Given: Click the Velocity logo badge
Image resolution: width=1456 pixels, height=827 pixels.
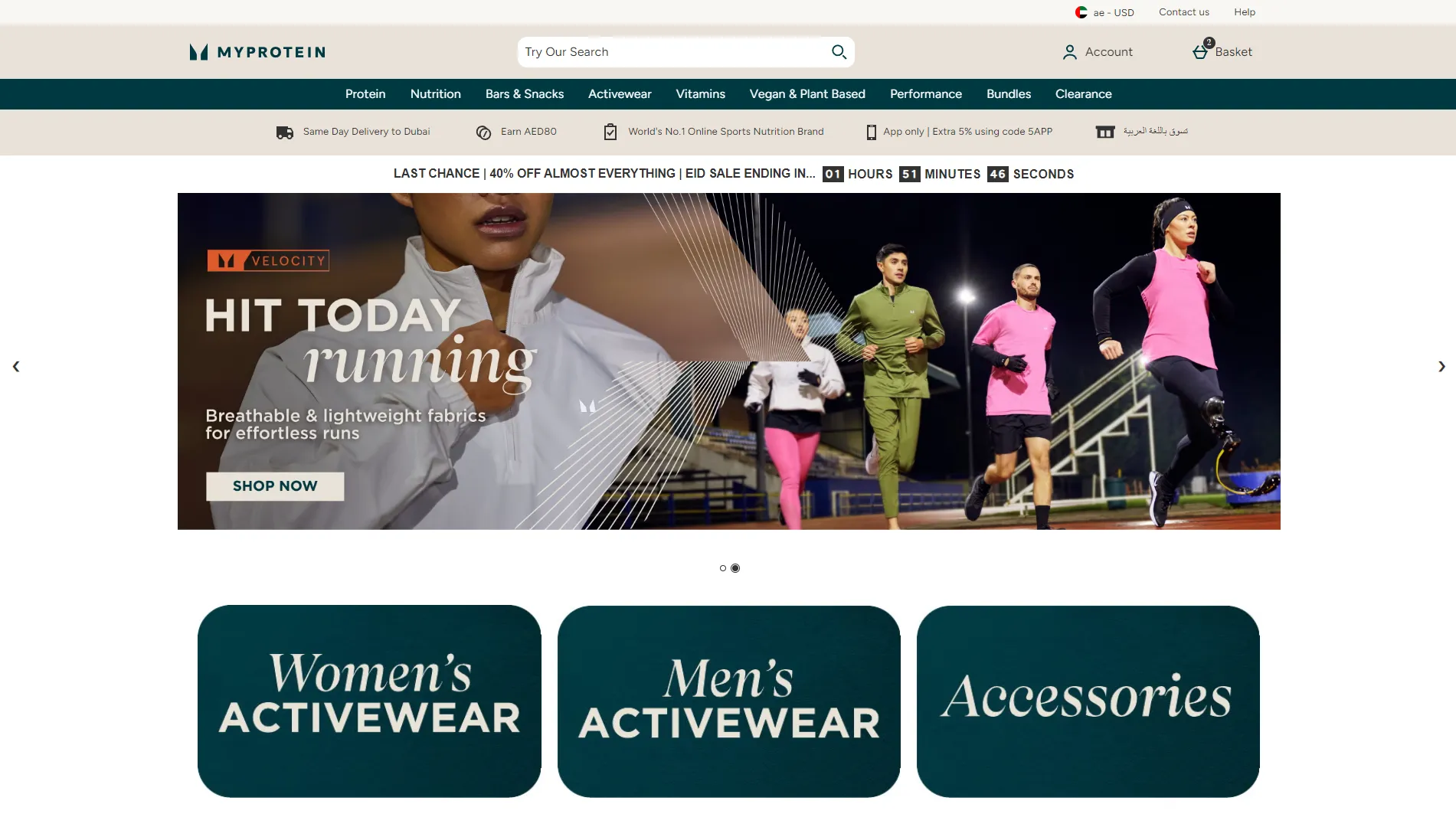Looking at the screenshot, I should click(268, 261).
